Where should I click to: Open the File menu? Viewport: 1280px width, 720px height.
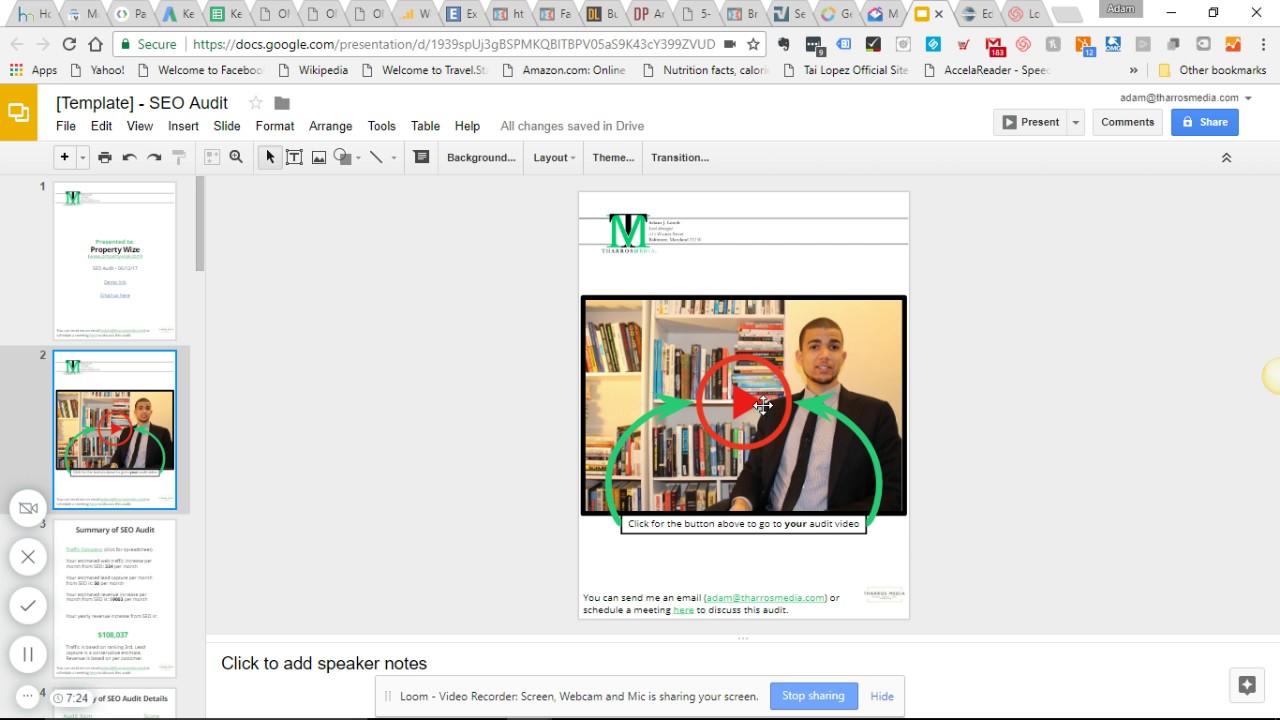click(x=66, y=126)
